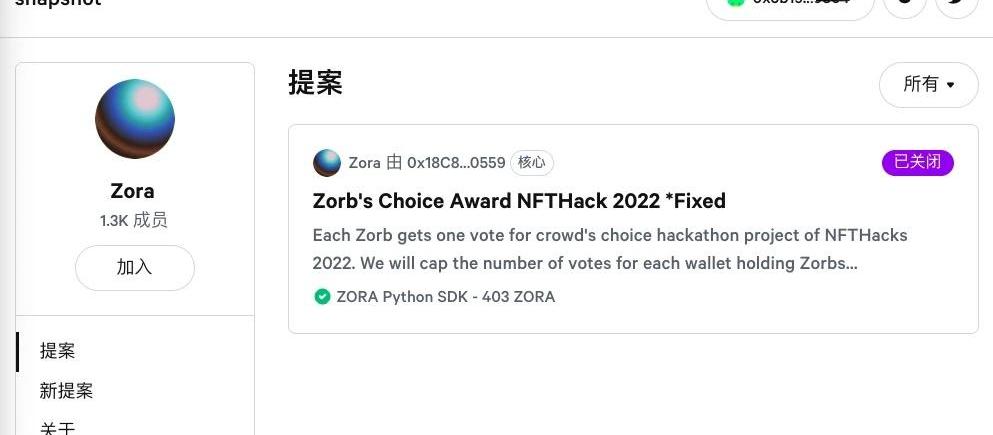Click the 核心 core badge
Viewport: 993px width, 435px height.
pos(531,163)
